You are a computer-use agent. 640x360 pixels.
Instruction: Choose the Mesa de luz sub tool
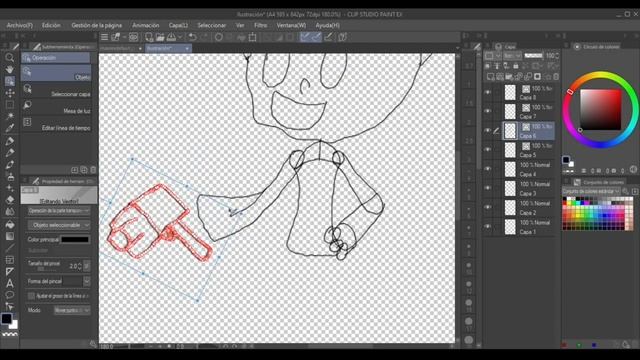pos(56,107)
